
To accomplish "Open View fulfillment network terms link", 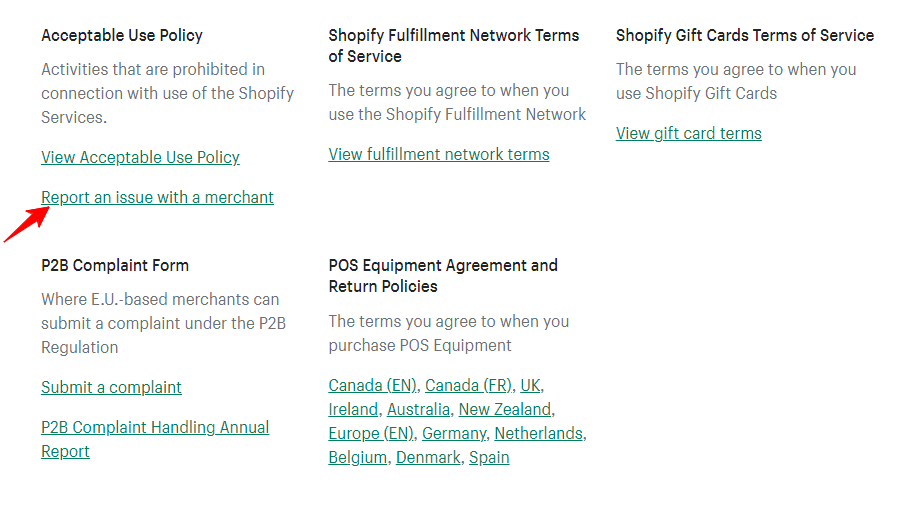I will point(438,154).
